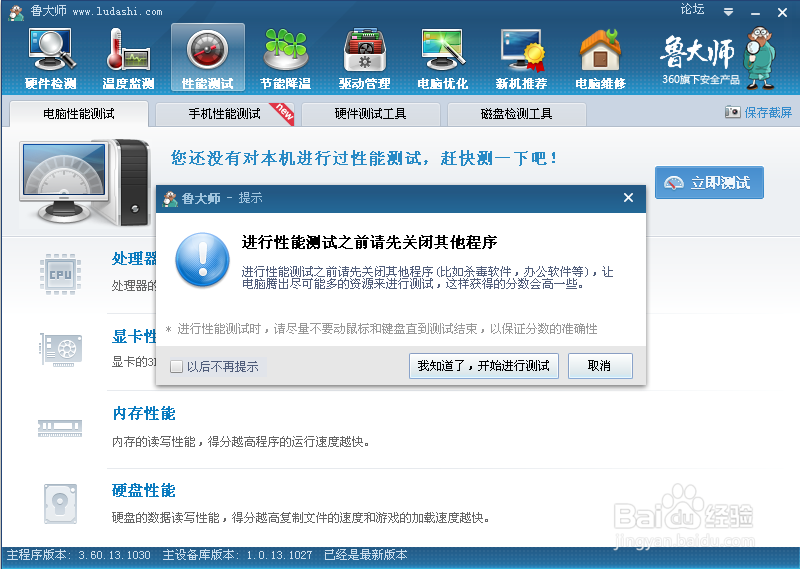Click 主程序版本: 3.60.13.1030 status text
This screenshot has width=800, height=569.
point(78,555)
